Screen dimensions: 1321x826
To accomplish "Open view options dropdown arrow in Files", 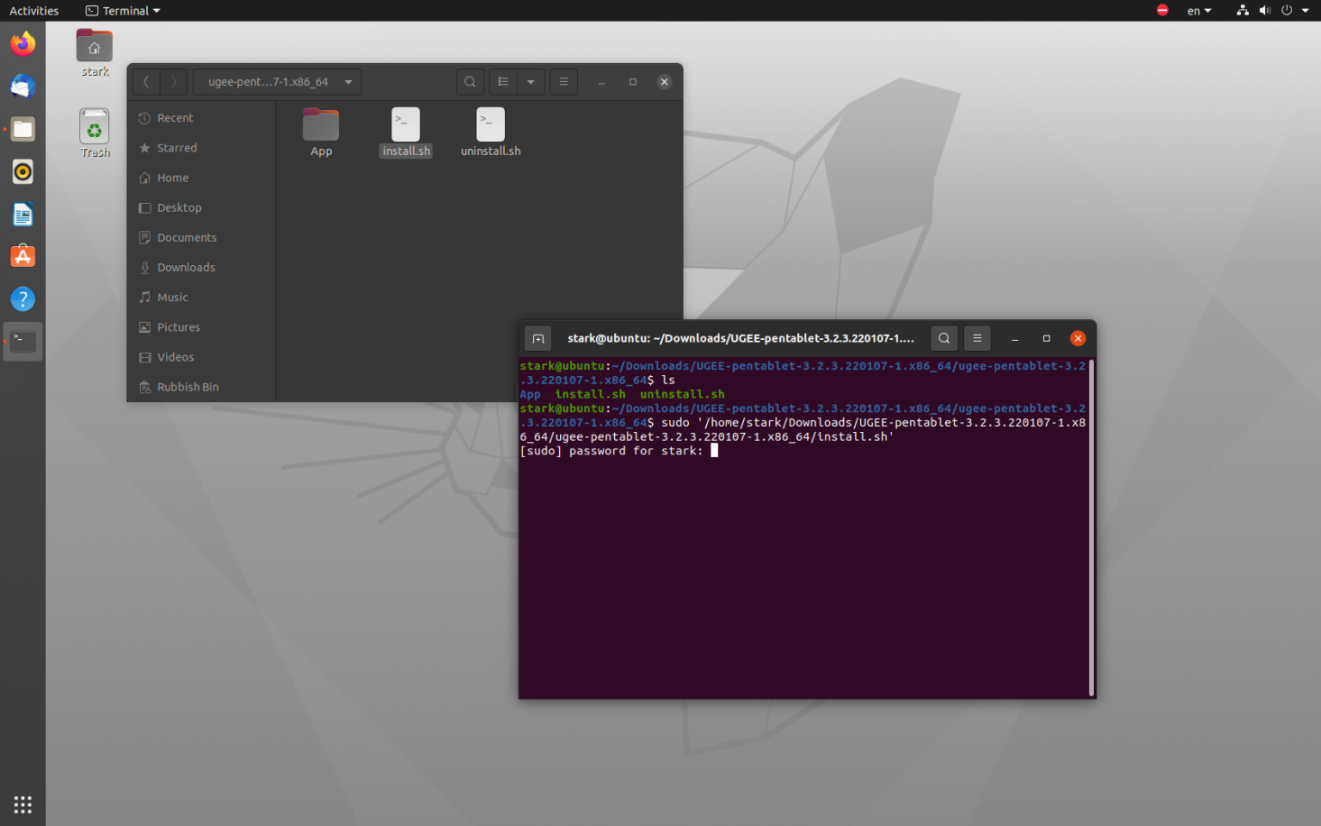I will (530, 82).
